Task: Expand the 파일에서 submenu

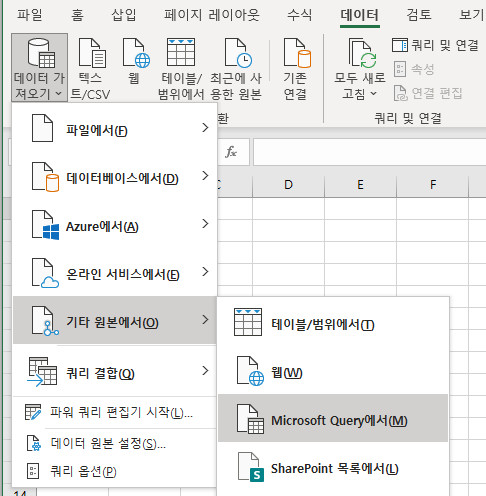Action: click(x=115, y=128)
